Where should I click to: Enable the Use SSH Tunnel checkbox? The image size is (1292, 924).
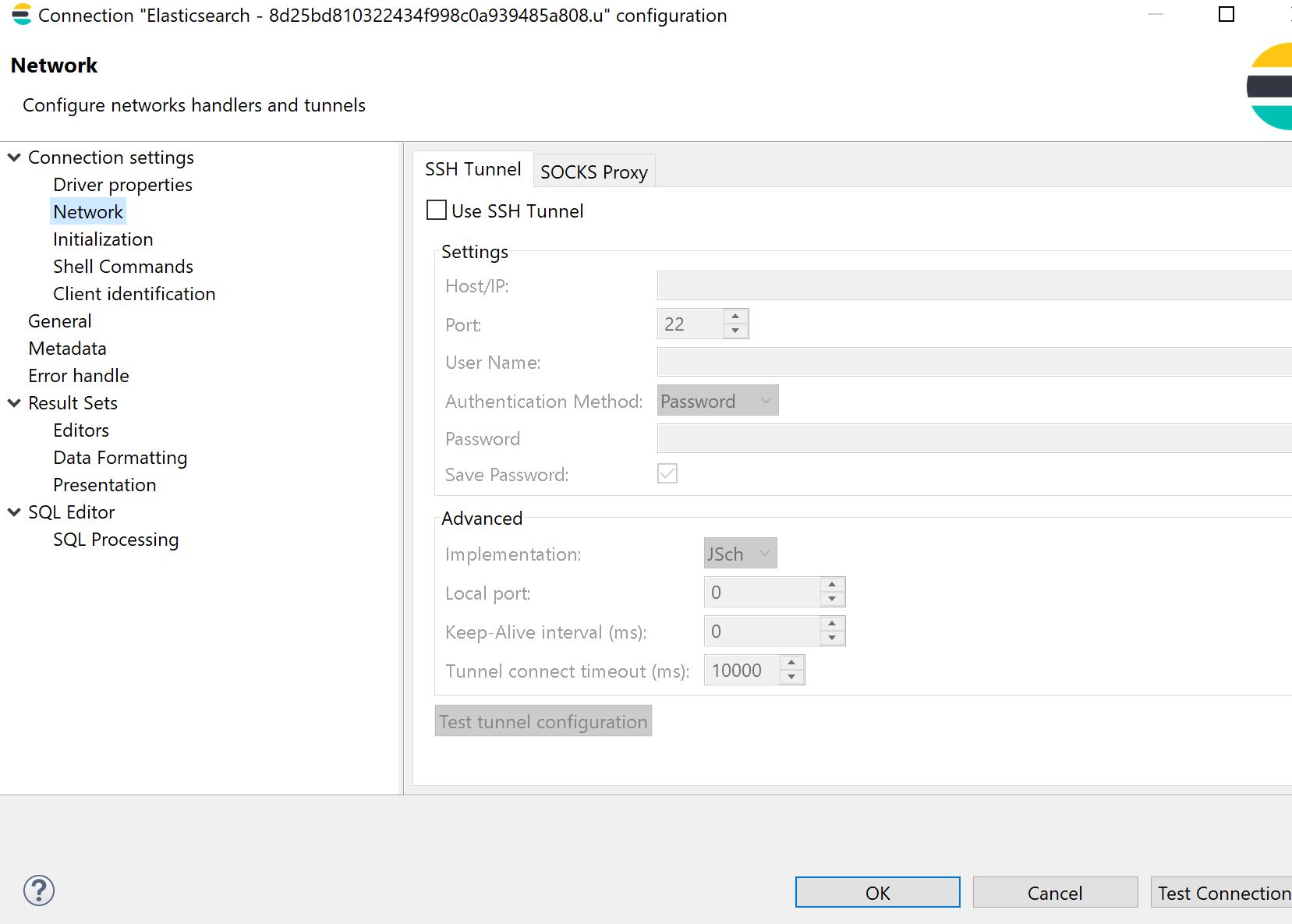437,211
